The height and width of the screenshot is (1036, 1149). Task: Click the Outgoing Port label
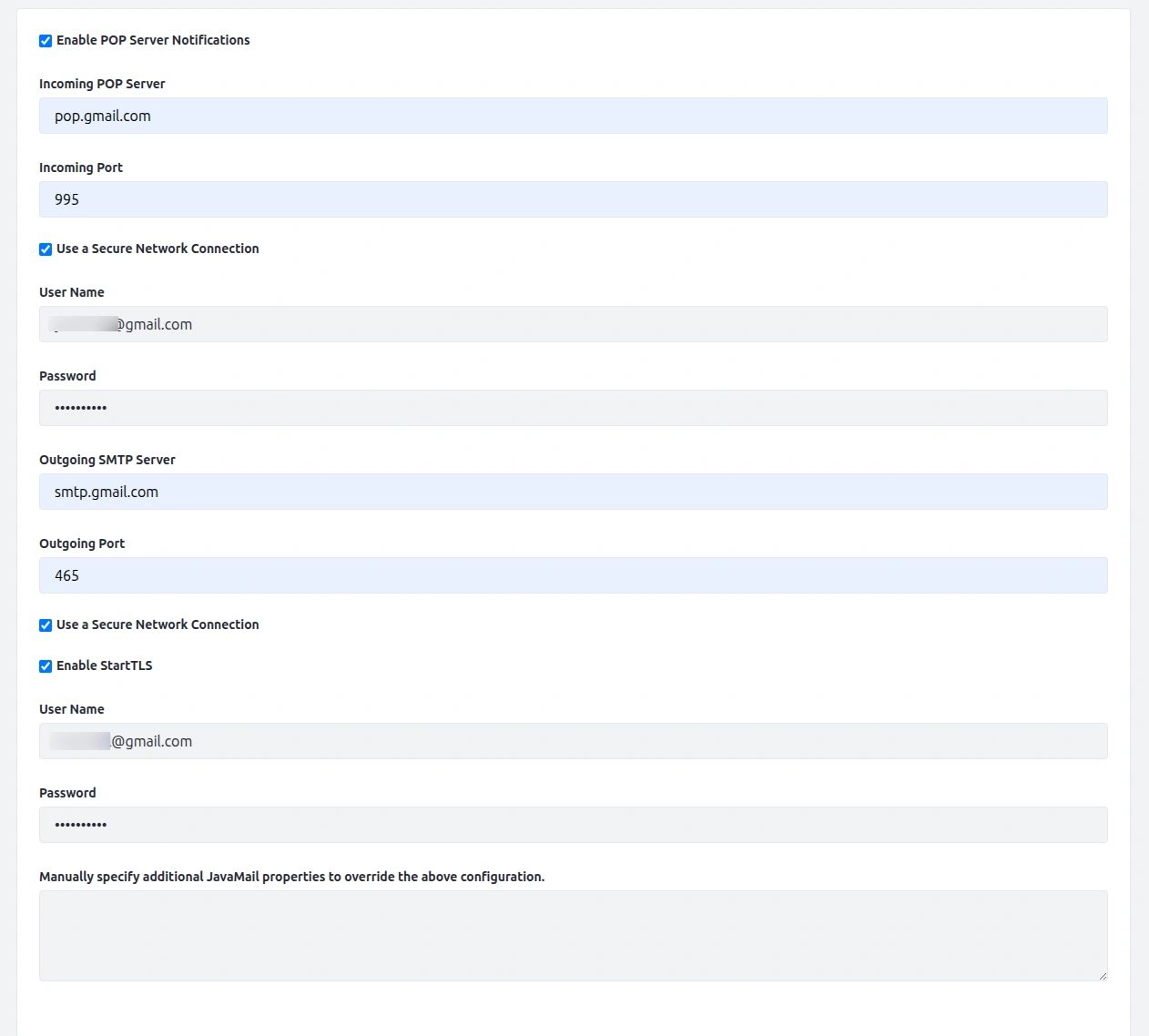pyautogui.click(x=82, y=543)
